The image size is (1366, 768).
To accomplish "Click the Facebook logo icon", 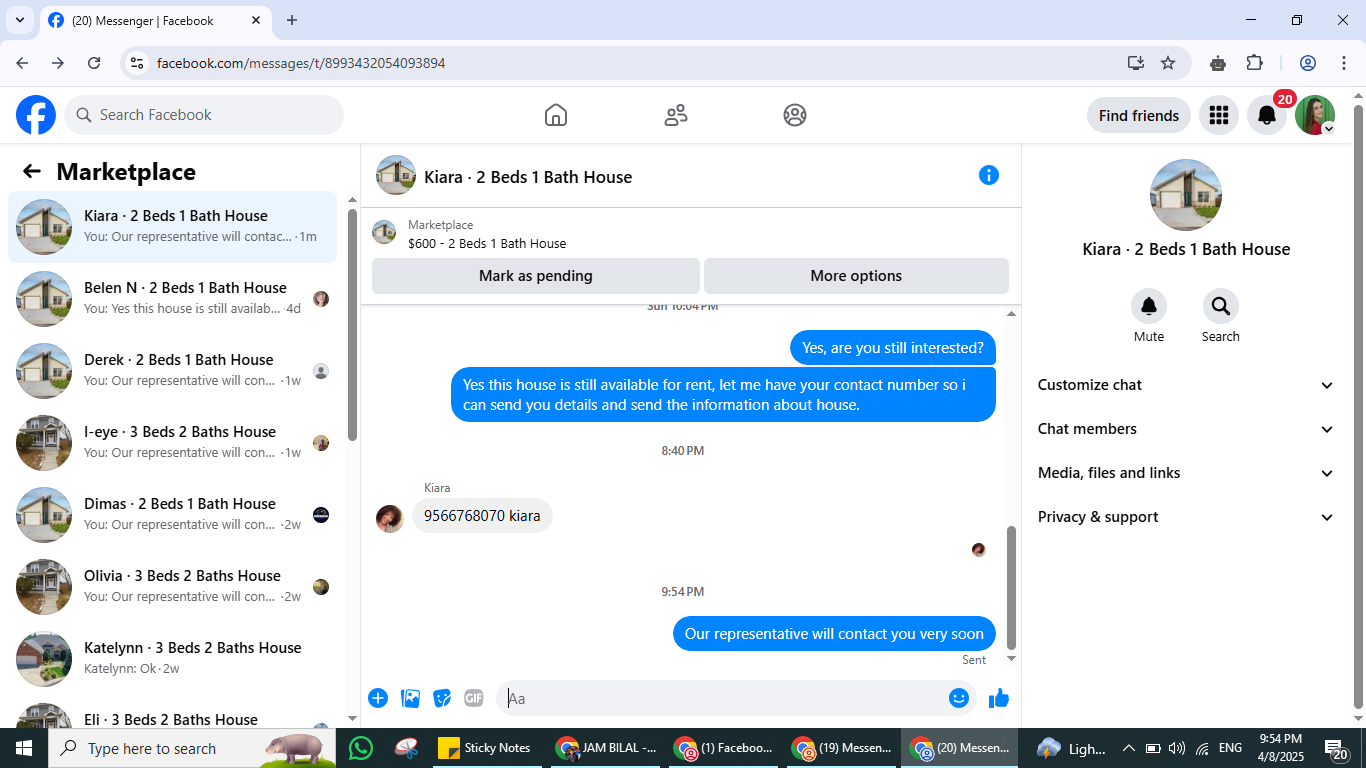I will (x=36, y=115).
